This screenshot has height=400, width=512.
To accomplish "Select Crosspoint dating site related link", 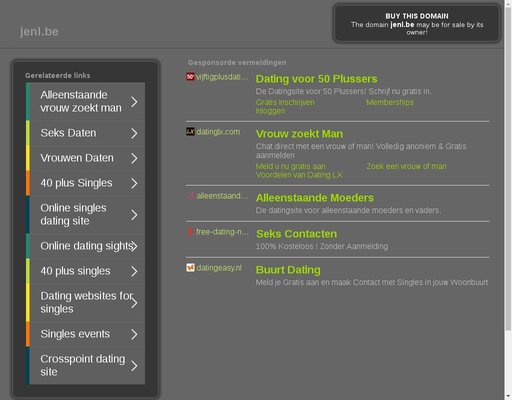I will (x=85, y=365).
